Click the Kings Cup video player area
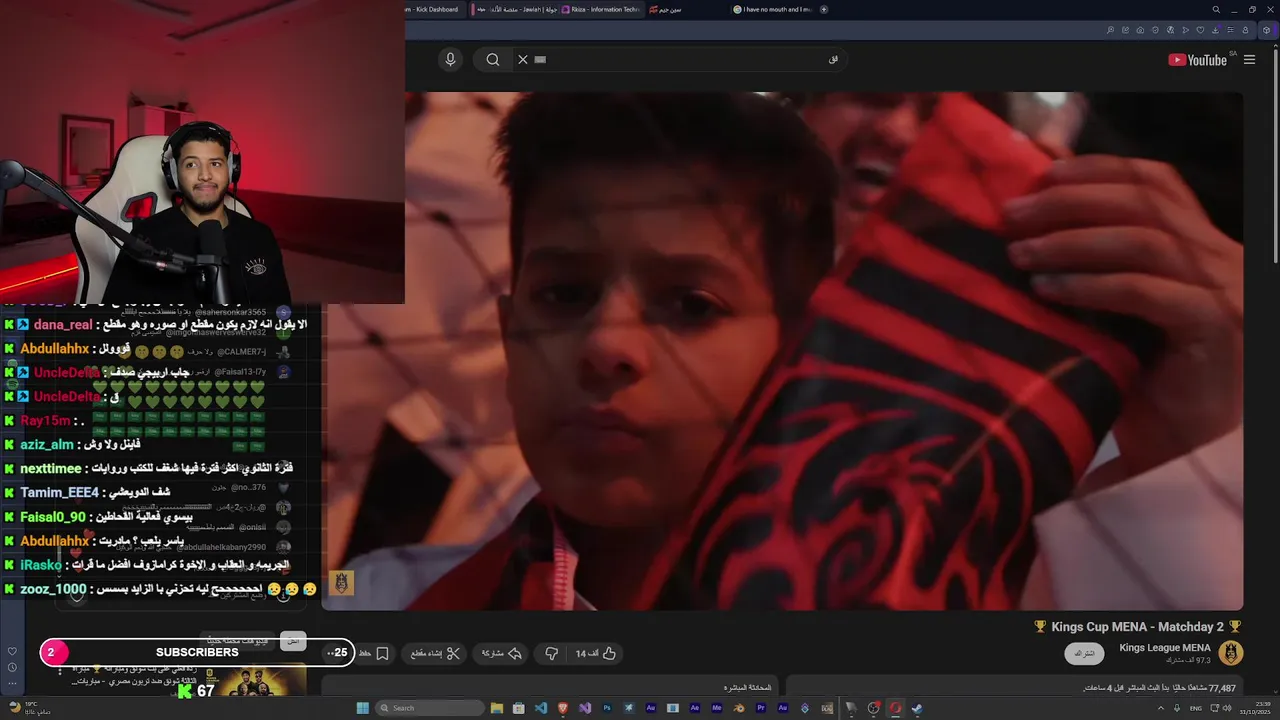 [x=782, y=350]
